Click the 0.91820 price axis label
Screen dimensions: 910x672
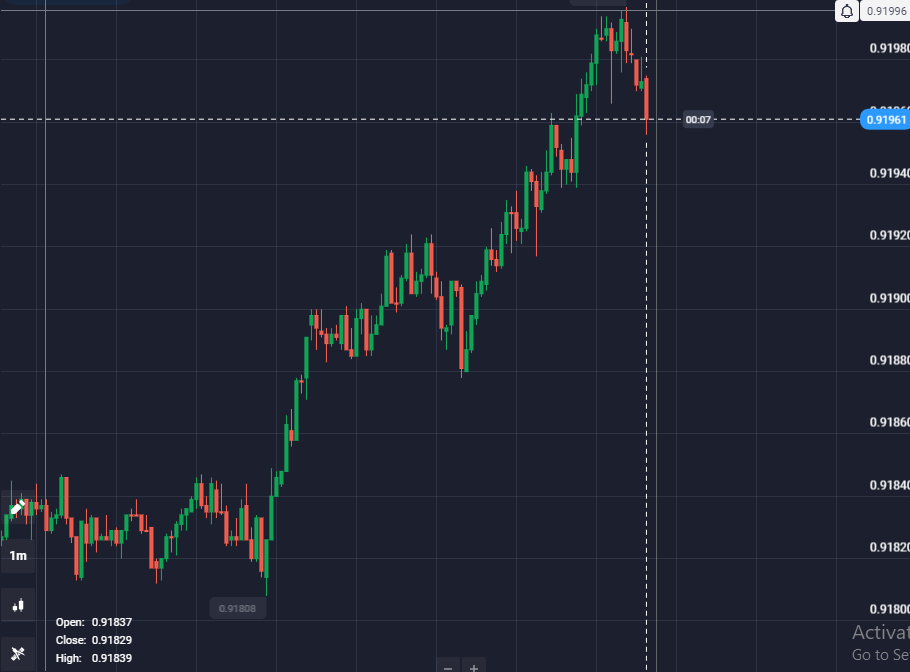click(x=889, y=547)
